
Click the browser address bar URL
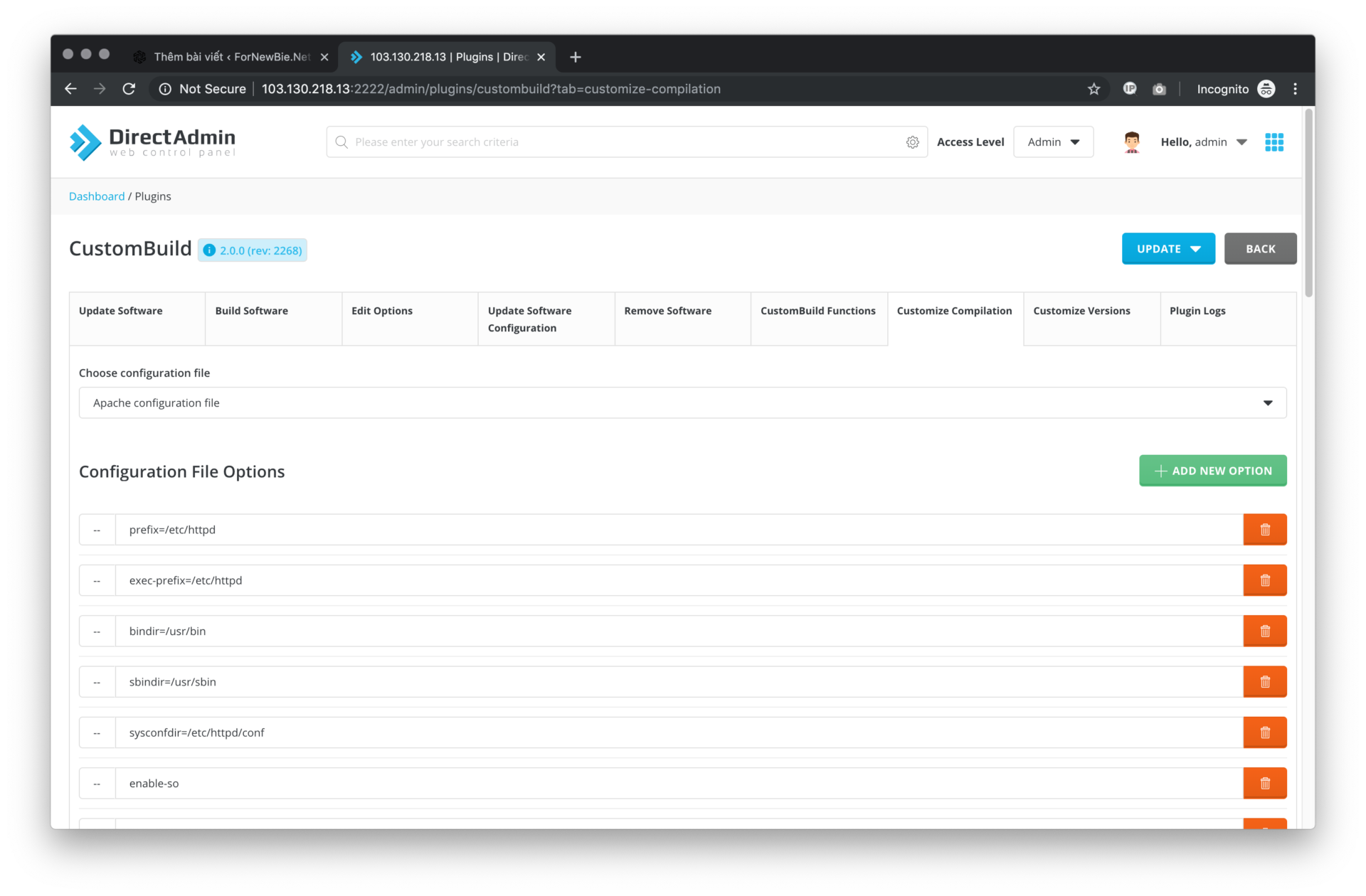pos(491,89)
